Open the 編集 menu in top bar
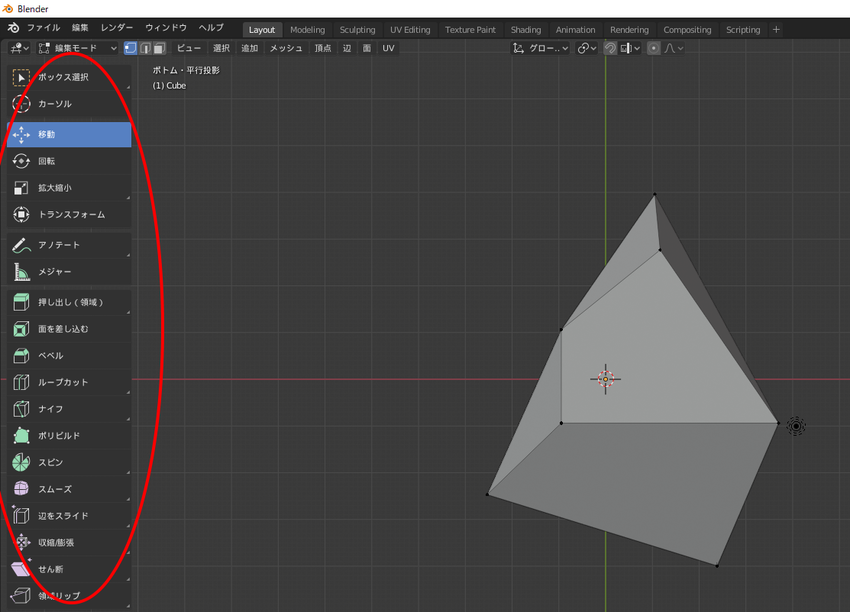 point(80,28)
